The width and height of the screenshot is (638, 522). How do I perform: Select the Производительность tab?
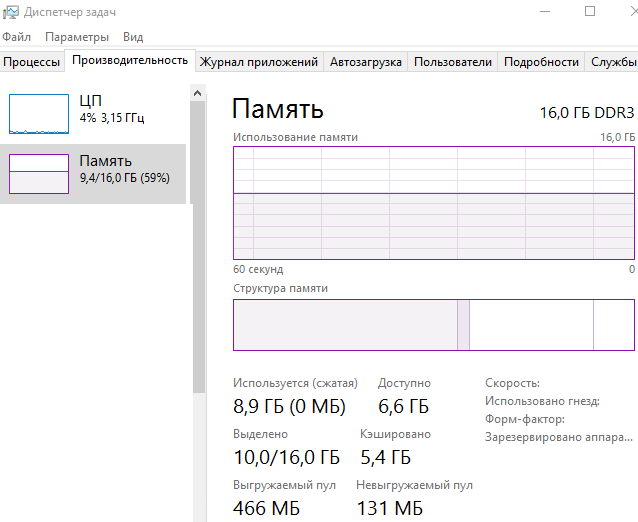[130, 60]
